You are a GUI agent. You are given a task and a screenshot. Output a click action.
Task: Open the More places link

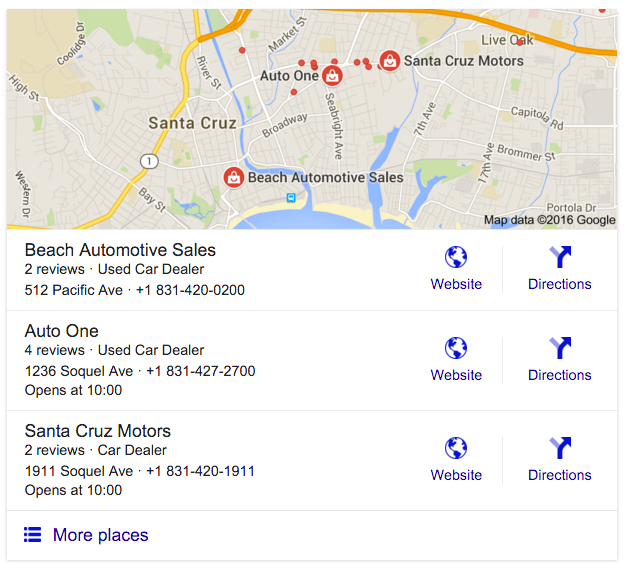pyautogui.click(x=101, y=535)
